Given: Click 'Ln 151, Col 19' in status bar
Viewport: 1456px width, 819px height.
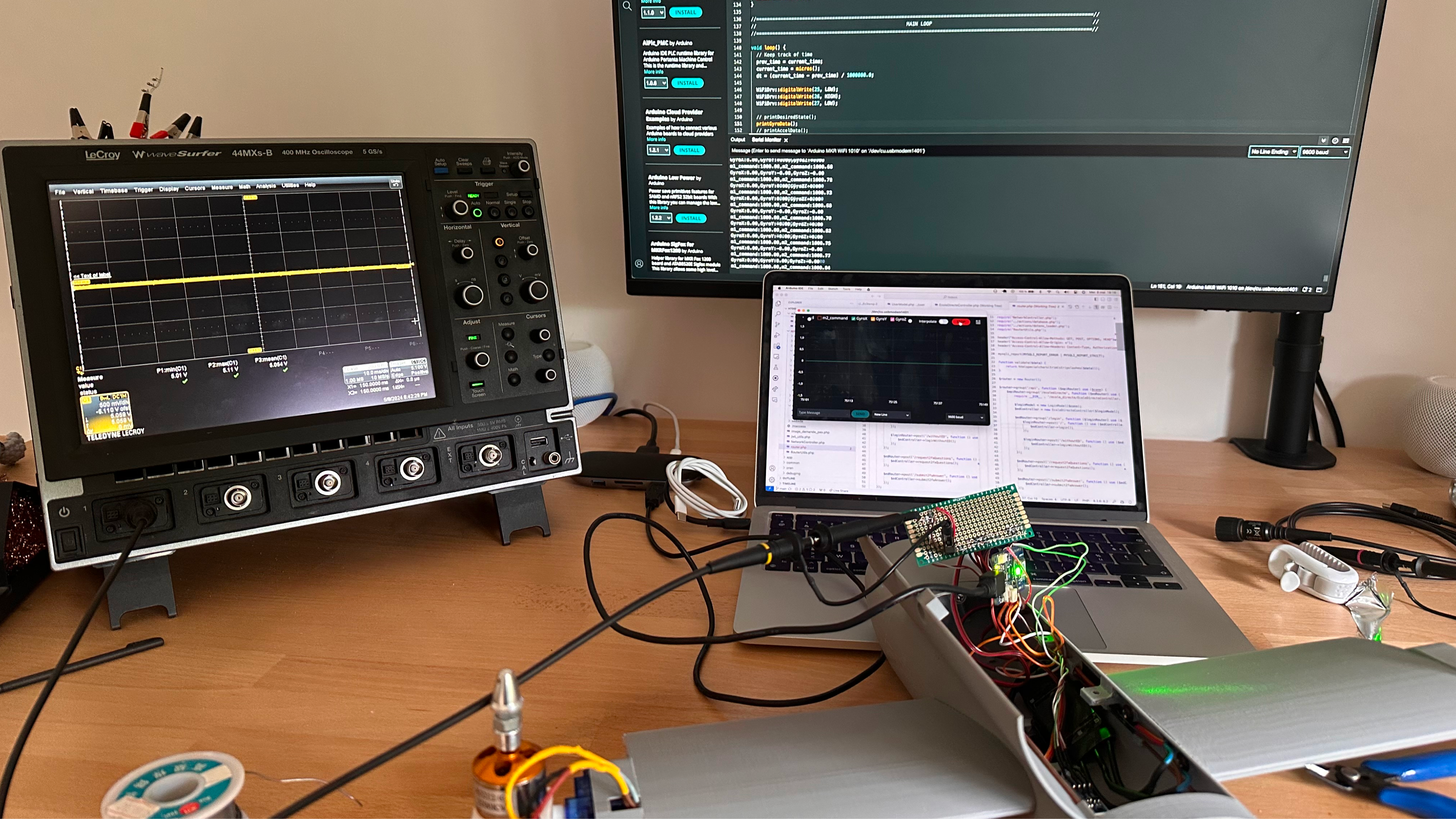Looking at the screenshot, I should 1166,287.
